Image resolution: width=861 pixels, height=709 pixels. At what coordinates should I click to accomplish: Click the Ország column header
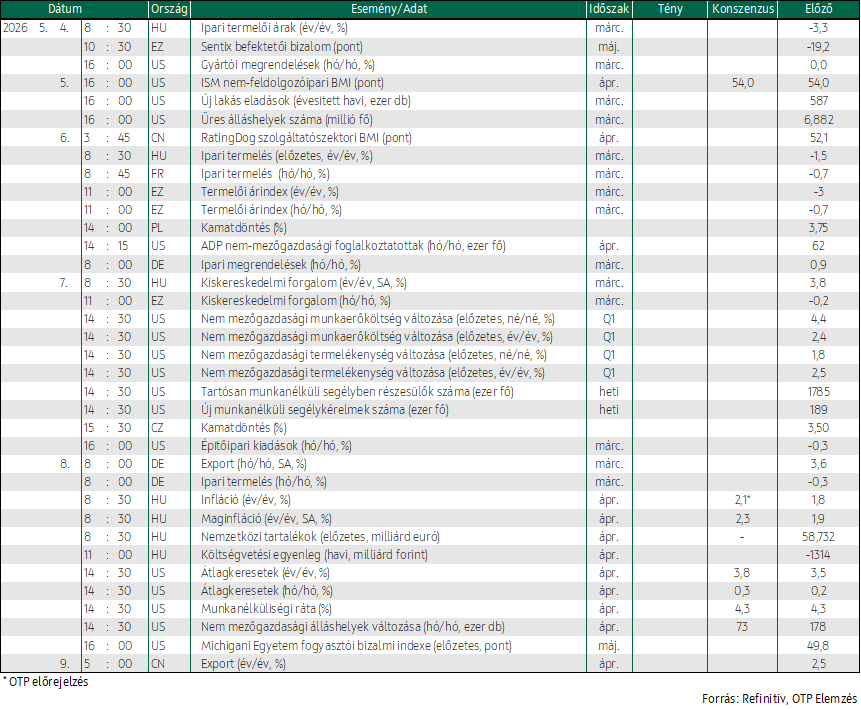point(169,9)
